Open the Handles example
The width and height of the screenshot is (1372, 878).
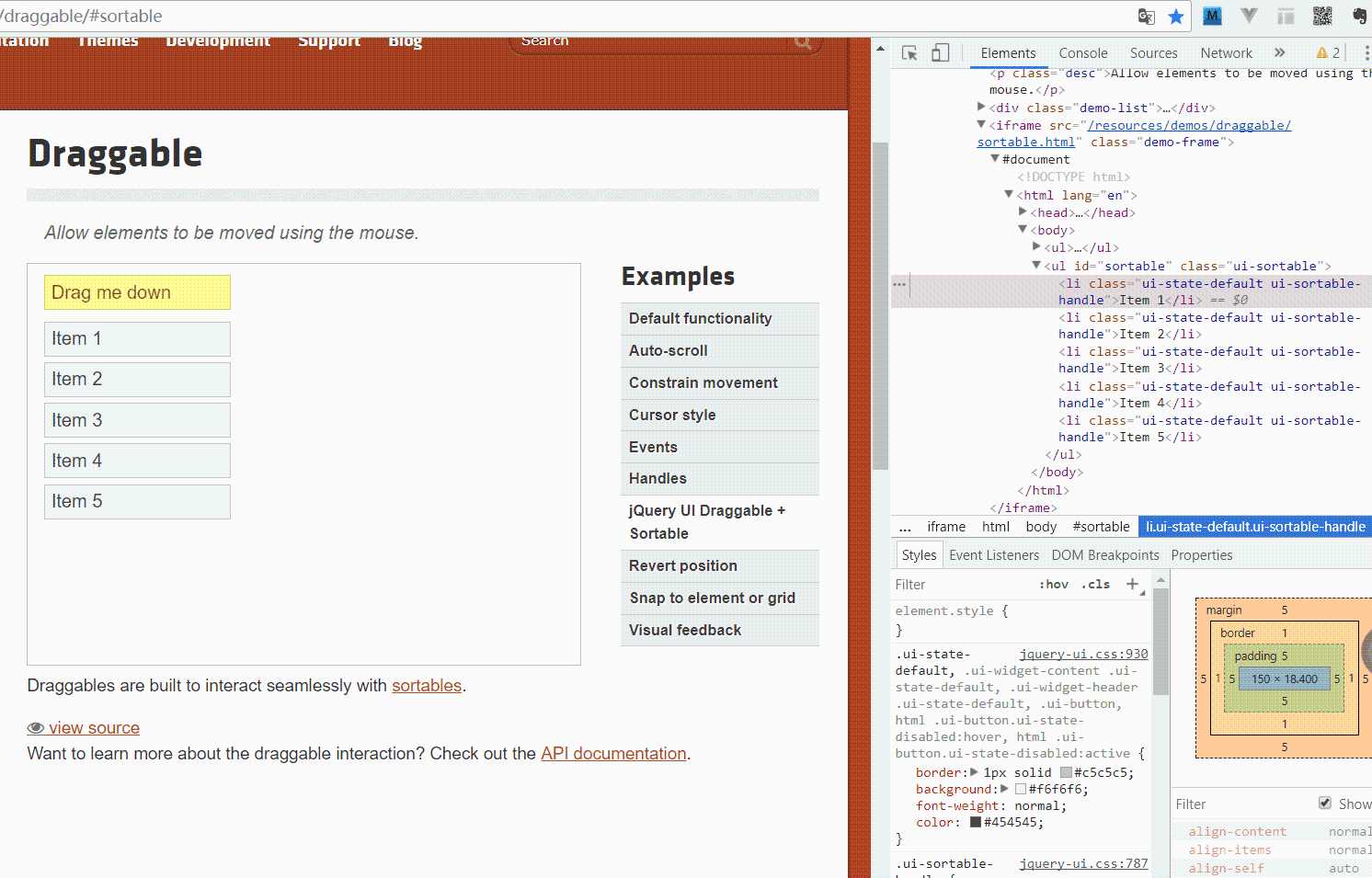point(720,479)
